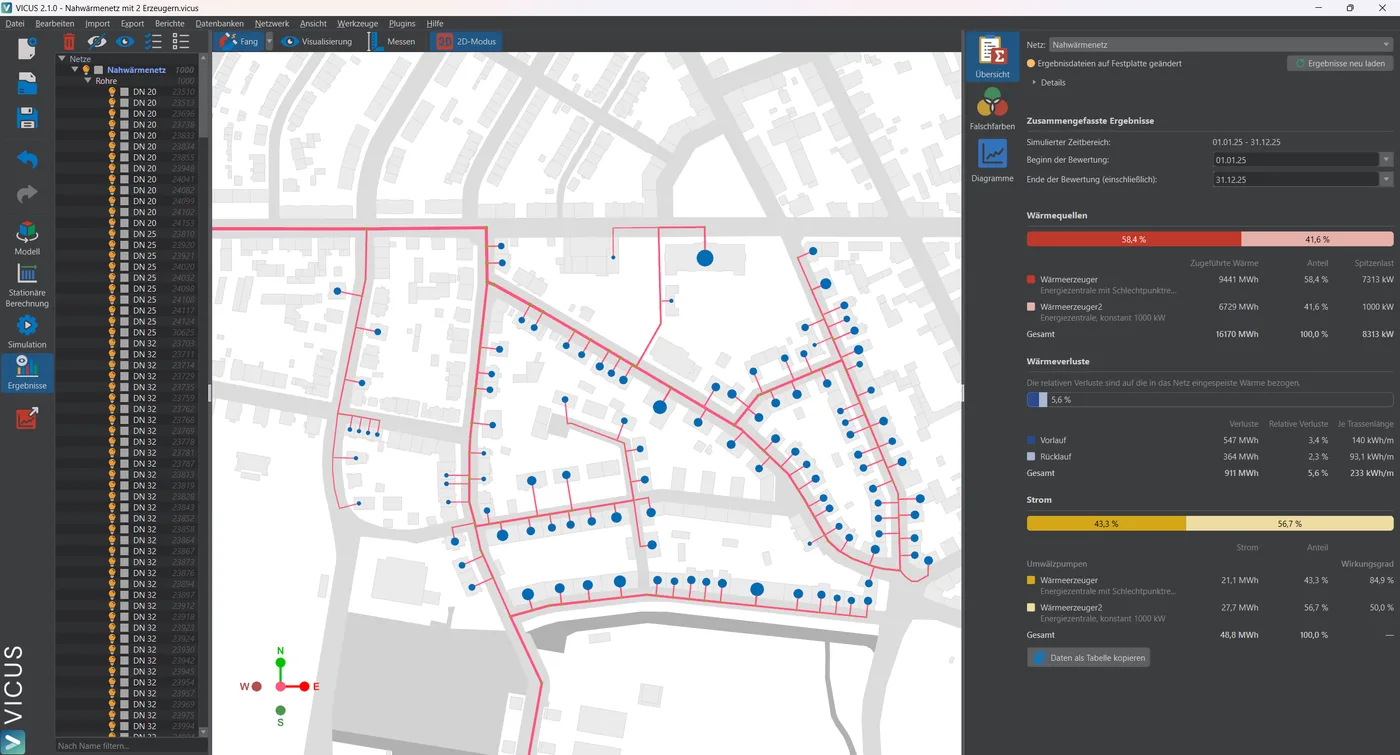The height and width of the screenshot is (755, 1400).
Task: Open the Visualisierung options
Action: pos(317,42)
